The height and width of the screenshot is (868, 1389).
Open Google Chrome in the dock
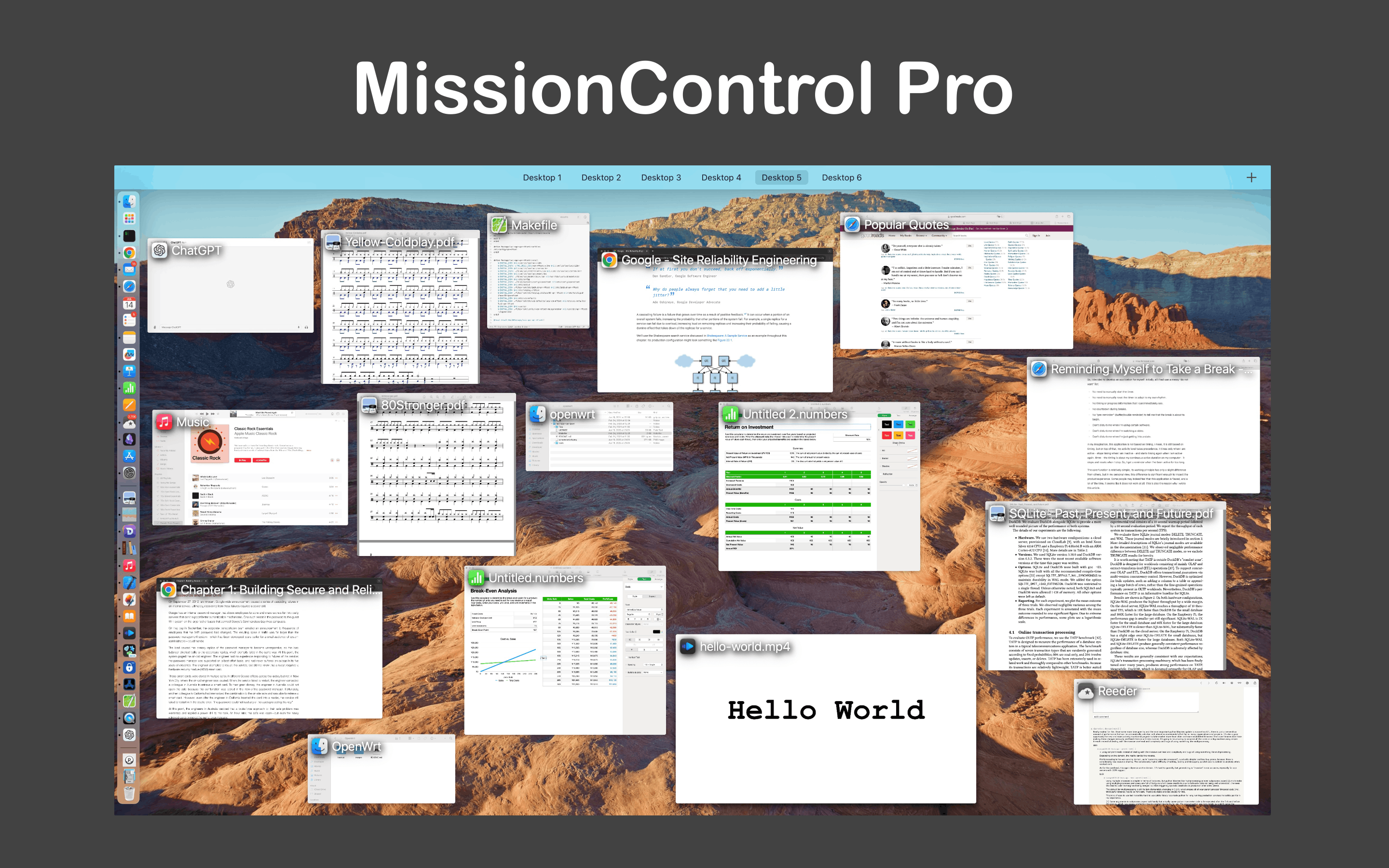click(129, 253)
